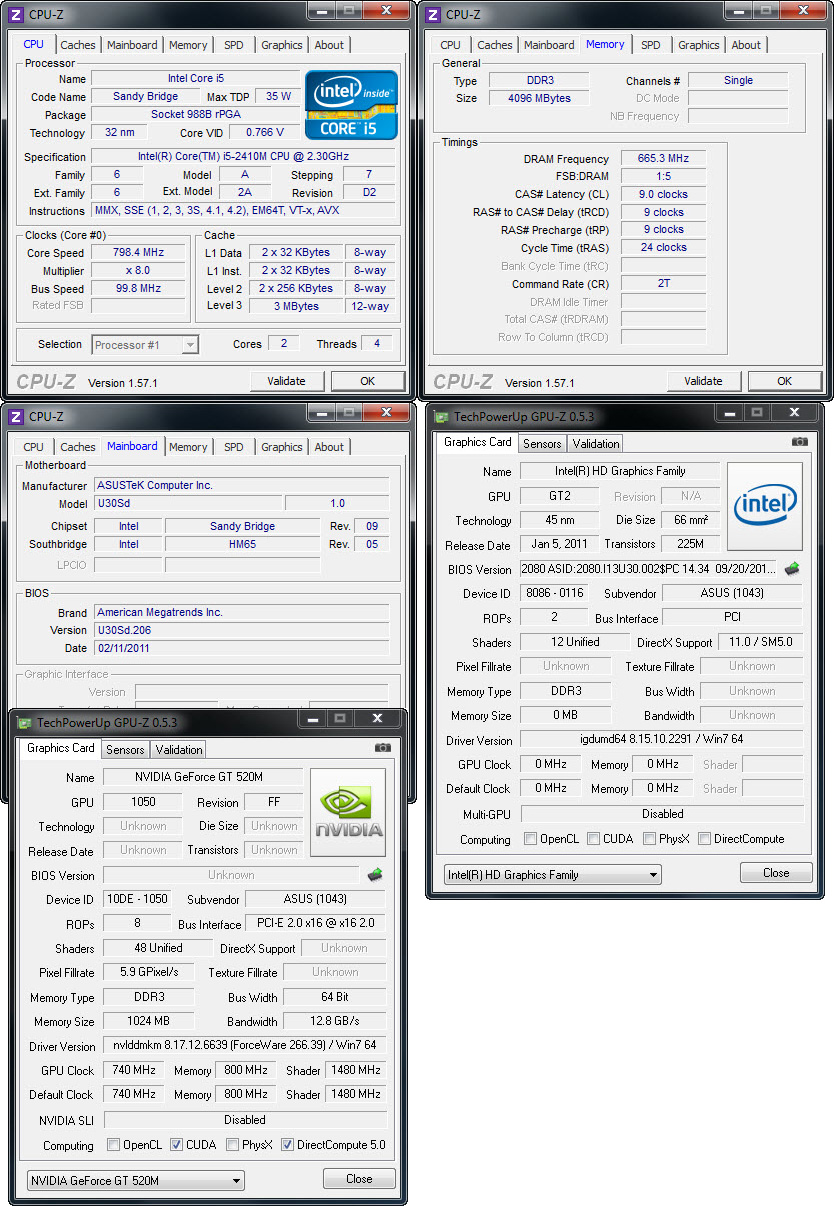
Task: Uncheck DirectCompute 5.0 in NVIDIA GPU-Z
Action: click(287, 1145)
